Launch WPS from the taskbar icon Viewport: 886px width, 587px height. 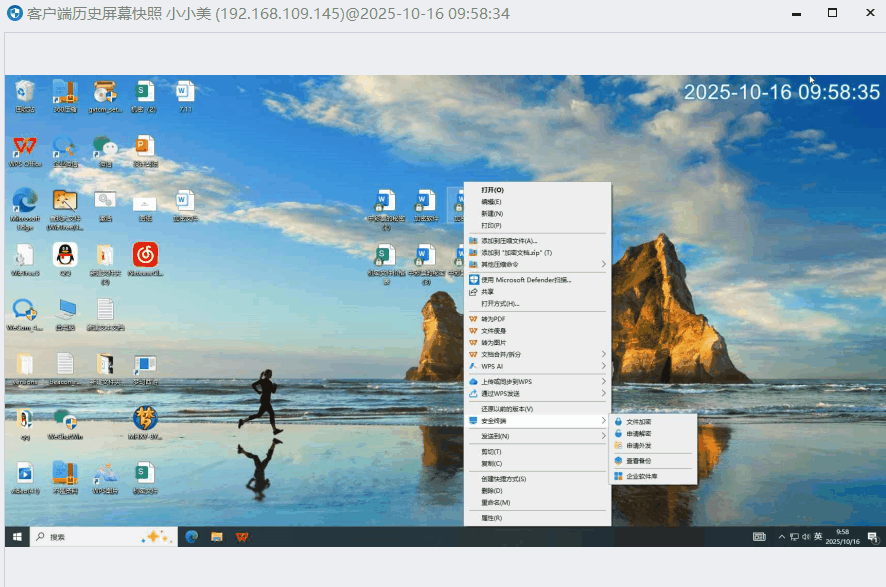pos(242,537)
